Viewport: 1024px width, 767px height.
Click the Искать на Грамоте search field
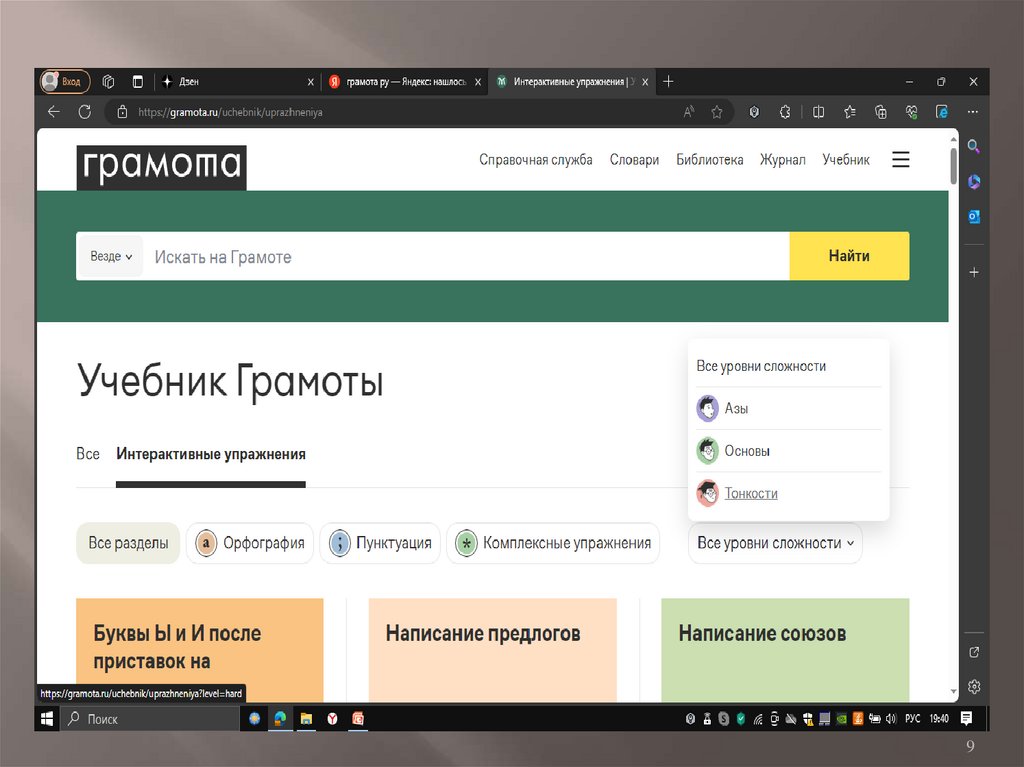coord(465,257)
